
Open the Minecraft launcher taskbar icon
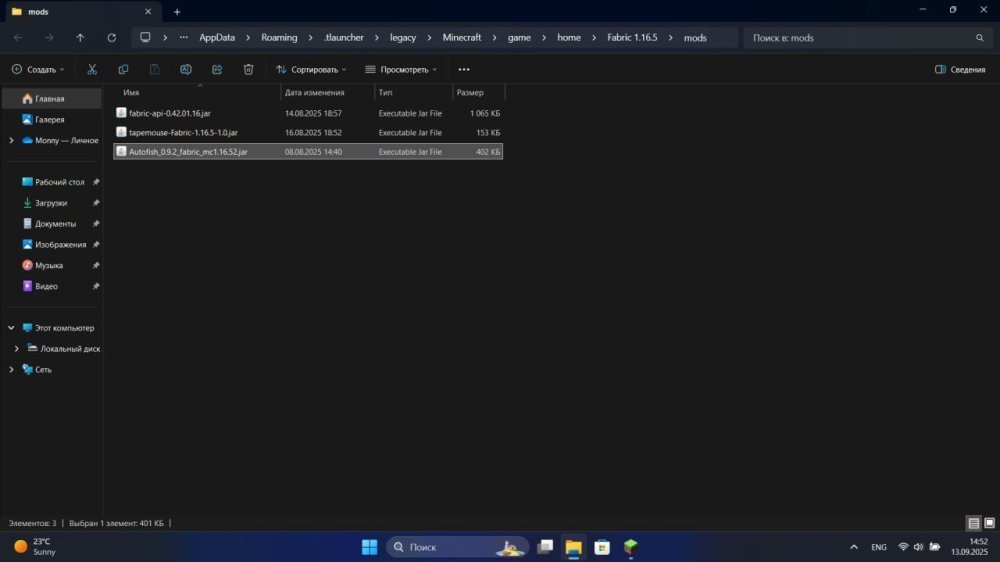point(631,547)
